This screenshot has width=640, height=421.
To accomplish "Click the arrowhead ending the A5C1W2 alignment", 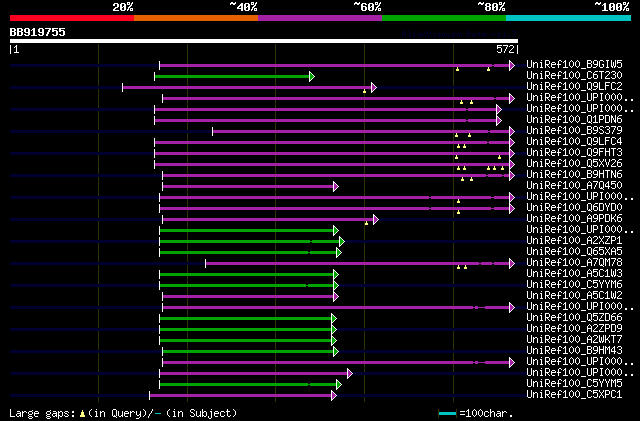I will pyautogui.click(x=336, y=297).
